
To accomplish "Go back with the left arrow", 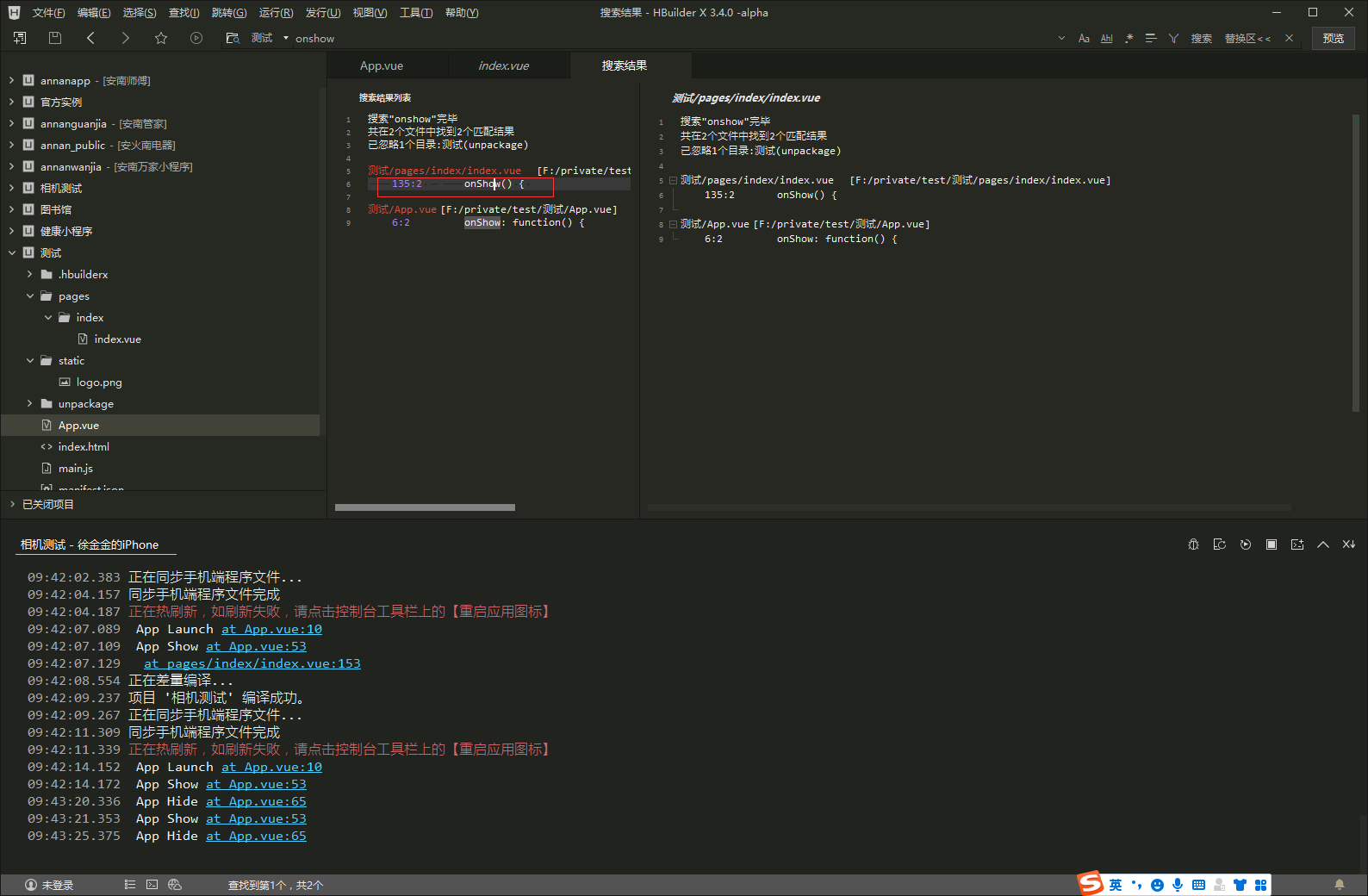I will pyautogui.click(x=90, y=38).
